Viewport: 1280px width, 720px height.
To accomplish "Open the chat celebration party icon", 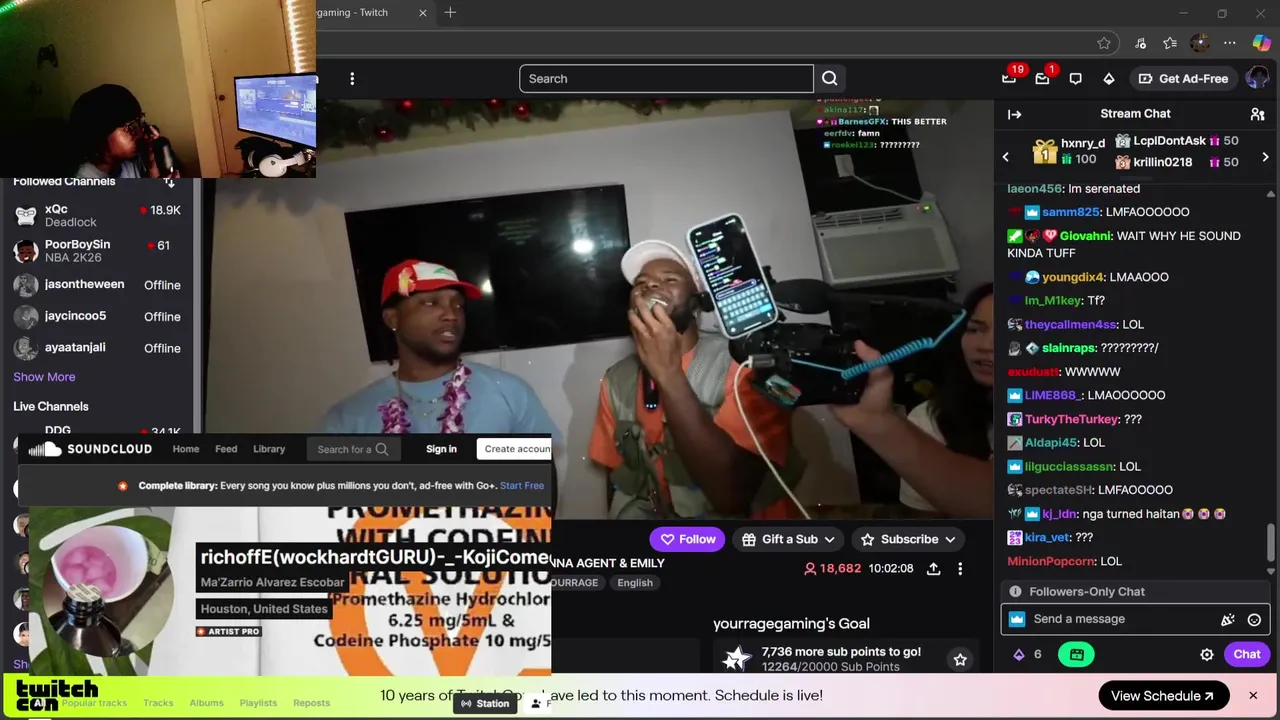I will click(x=1228, y=619).
